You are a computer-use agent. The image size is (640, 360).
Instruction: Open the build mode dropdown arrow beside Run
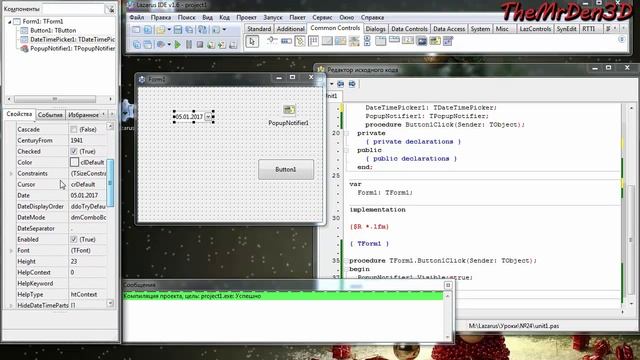click(x=169, y=44)
